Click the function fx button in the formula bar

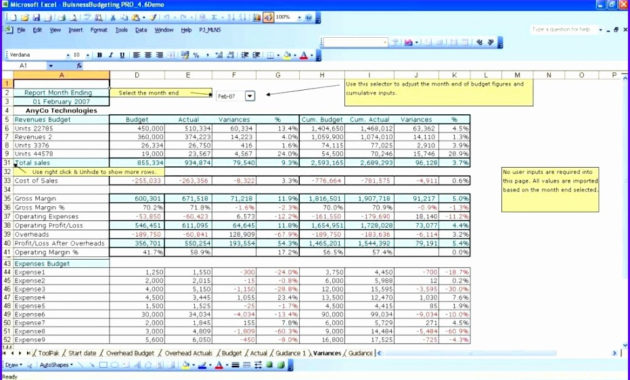[x=79, y=65]
